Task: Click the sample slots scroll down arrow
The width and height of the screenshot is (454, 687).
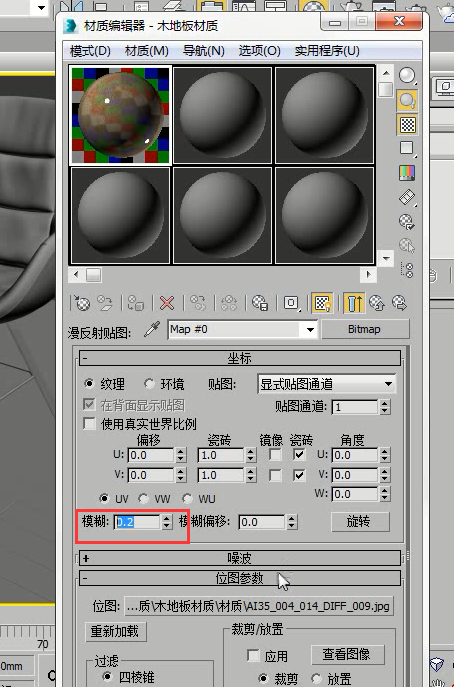Action: (386, 258)
